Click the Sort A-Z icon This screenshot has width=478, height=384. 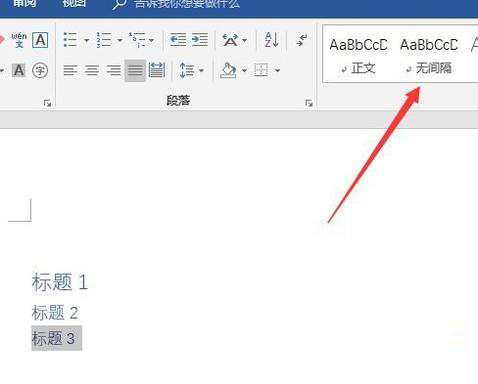coord(272,40)
